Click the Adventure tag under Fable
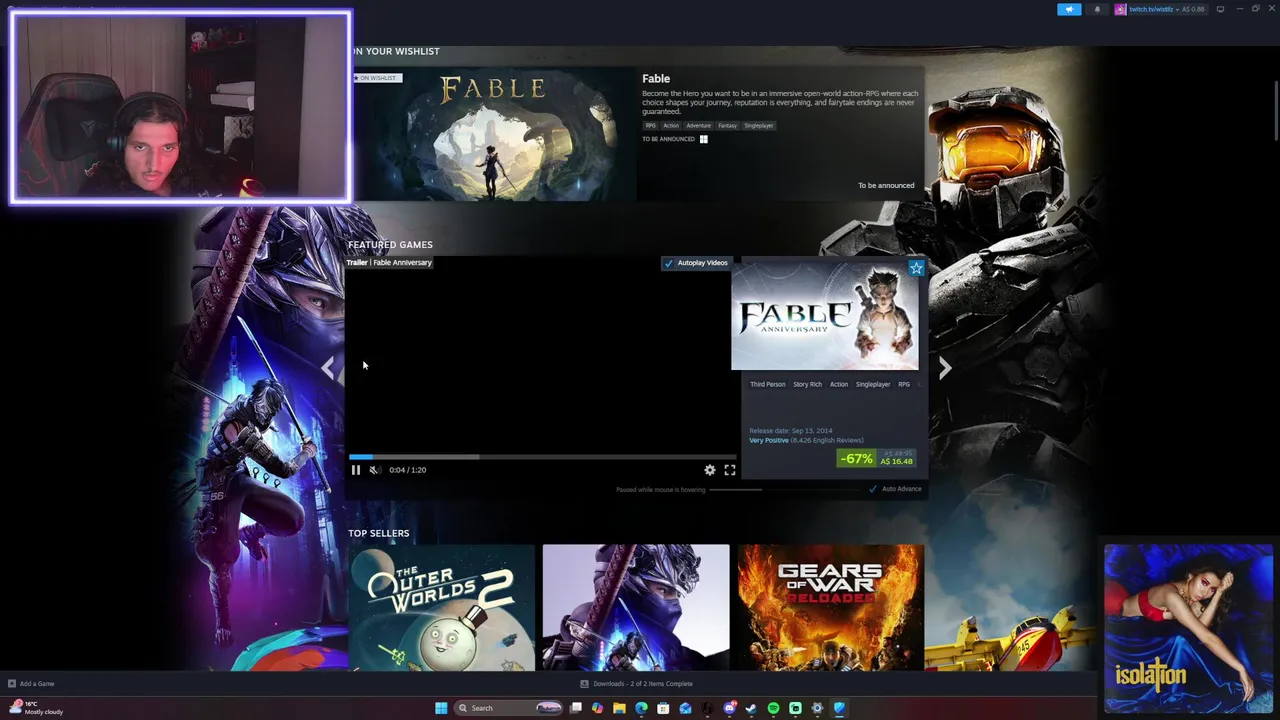 pyautogui.click(x=698, y=125)
